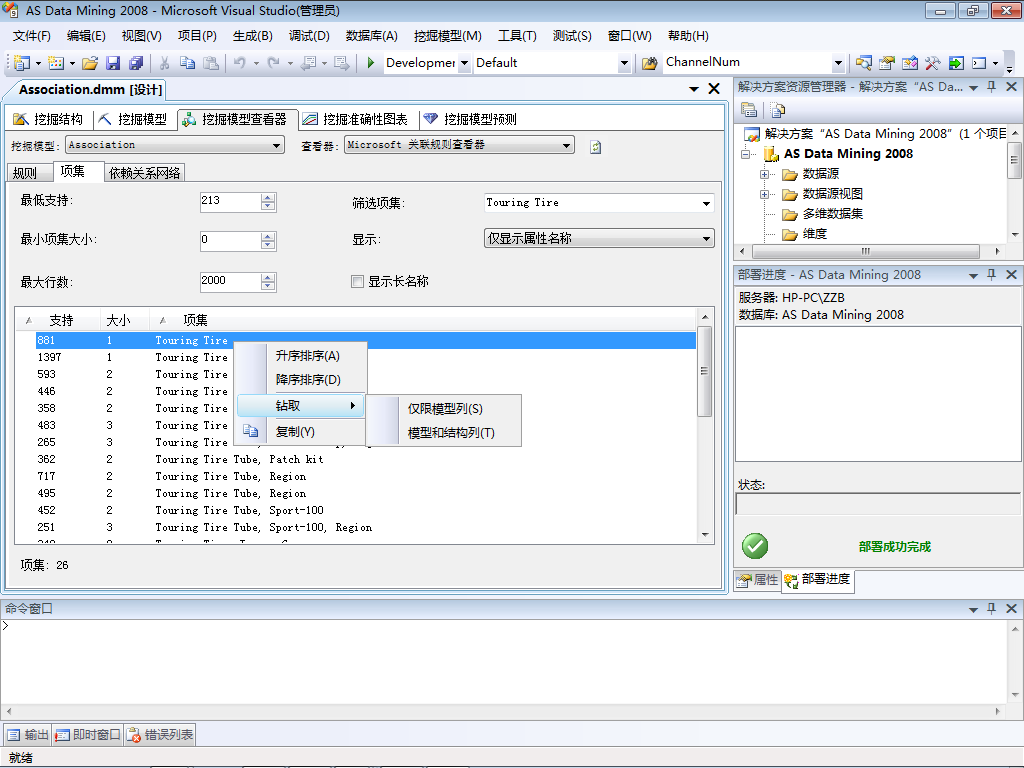1024x768 pixels.
Task: Select 模型和结构列(T) in the submenu
Action: pyautogui.click(x=451, y=433)
